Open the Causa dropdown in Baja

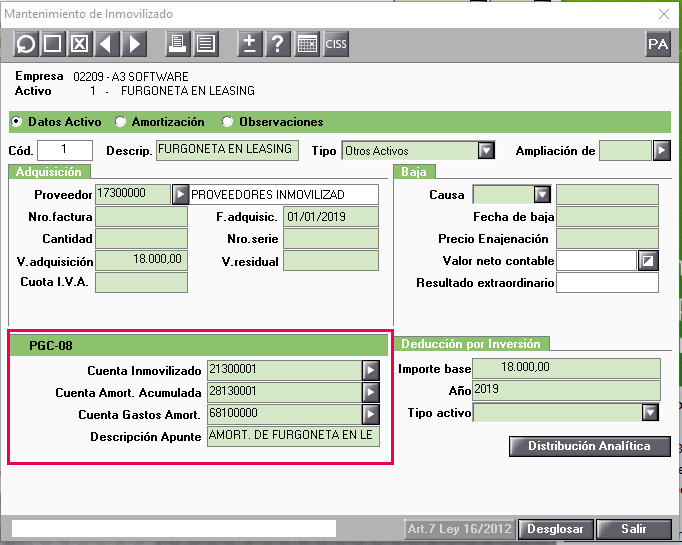(x=542, y=194)
